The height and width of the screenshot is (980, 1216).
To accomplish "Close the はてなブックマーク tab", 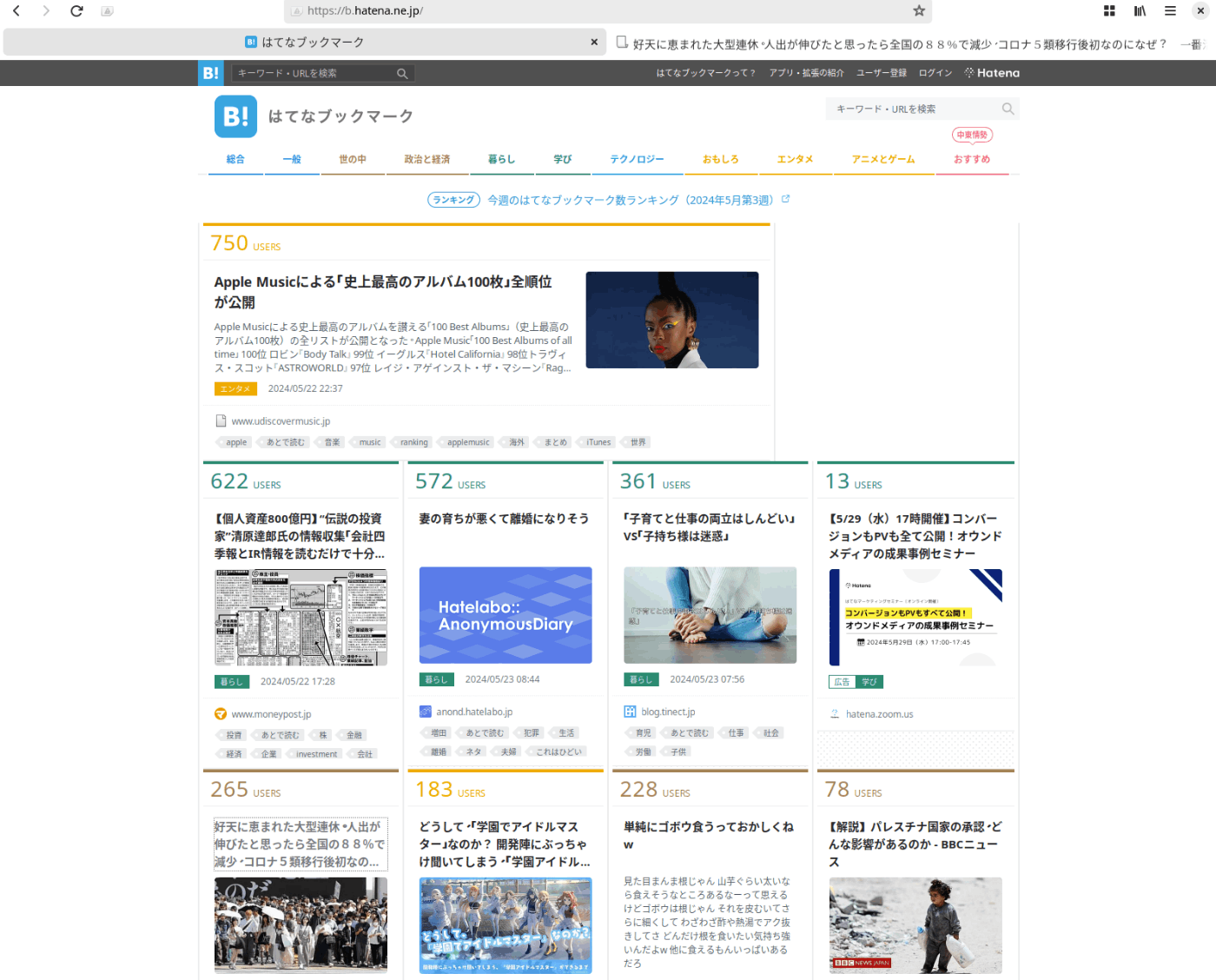I will point(594,42).
